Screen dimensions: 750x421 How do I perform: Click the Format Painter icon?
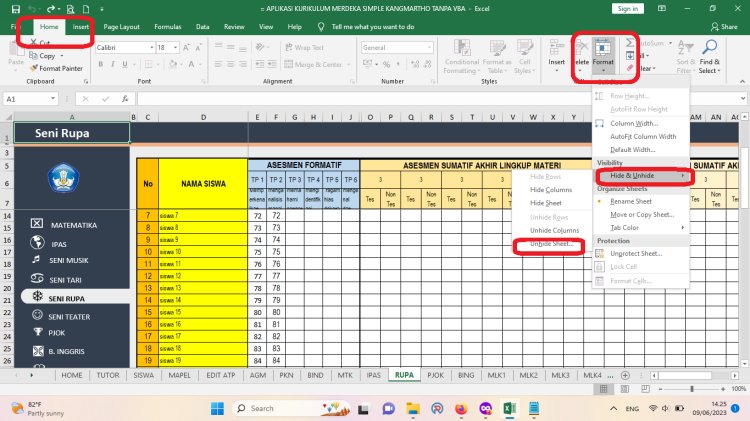point(33,68)
